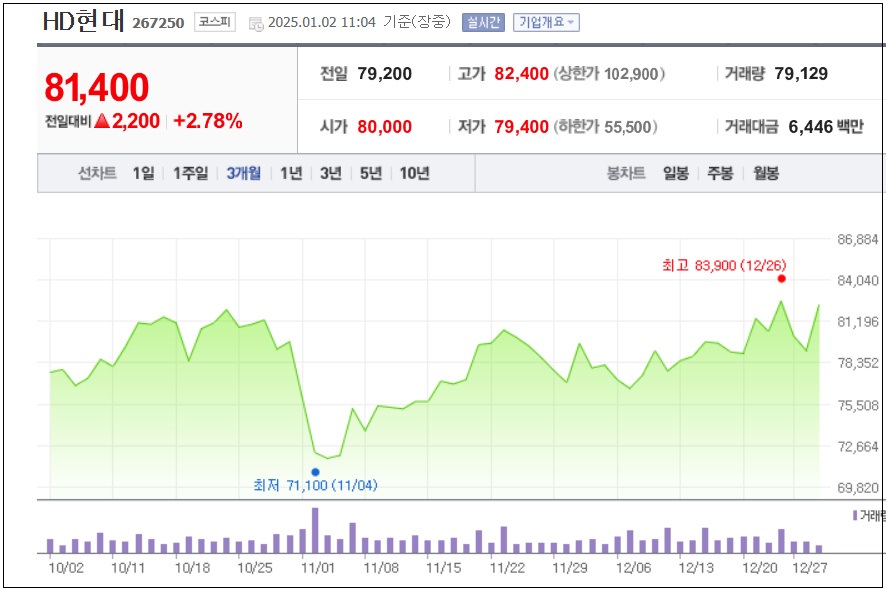
Task: Switch to 월봉 candlestick chart
Action: pyautogui.click(x=766, y=173)
